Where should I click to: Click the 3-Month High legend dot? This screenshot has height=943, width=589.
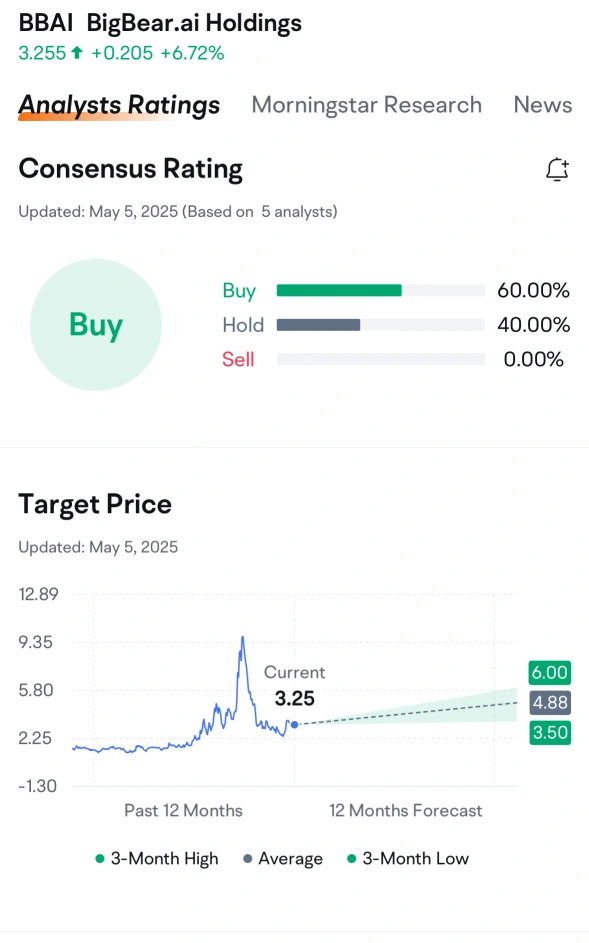100,859
